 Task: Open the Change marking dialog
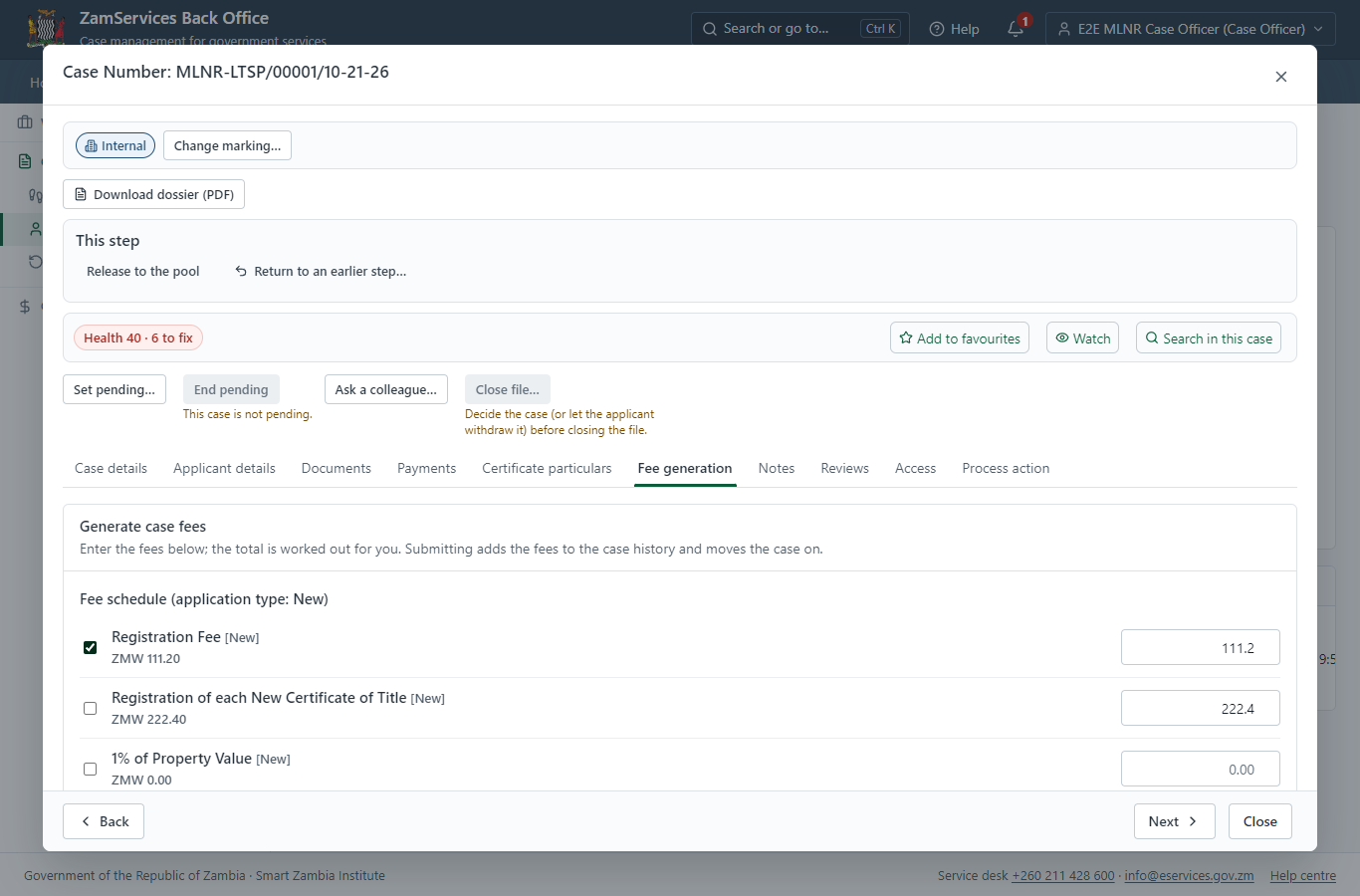pyautogui.click(x=227, y=145)
